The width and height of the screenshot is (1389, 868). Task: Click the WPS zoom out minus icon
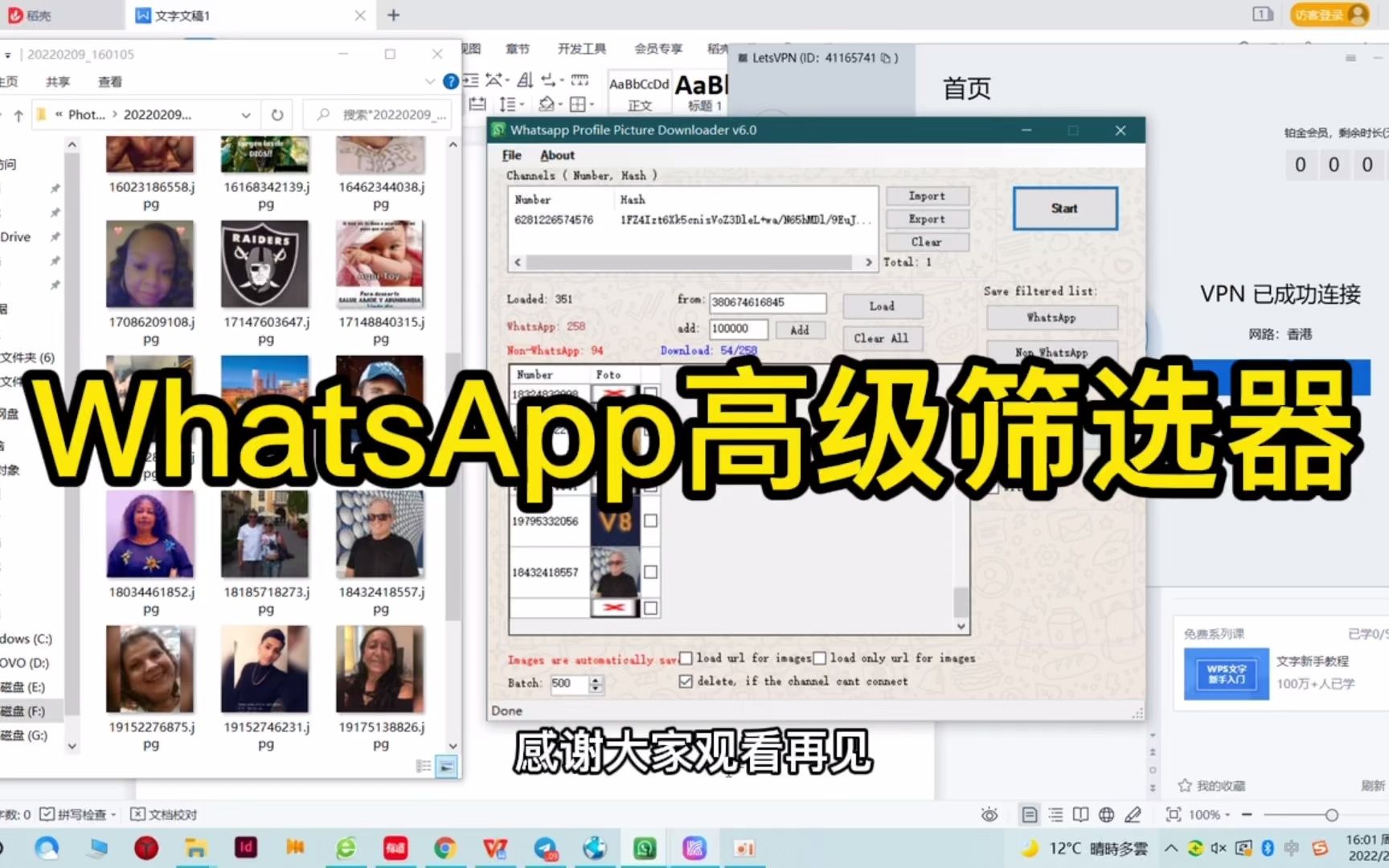pos(1247,815)
